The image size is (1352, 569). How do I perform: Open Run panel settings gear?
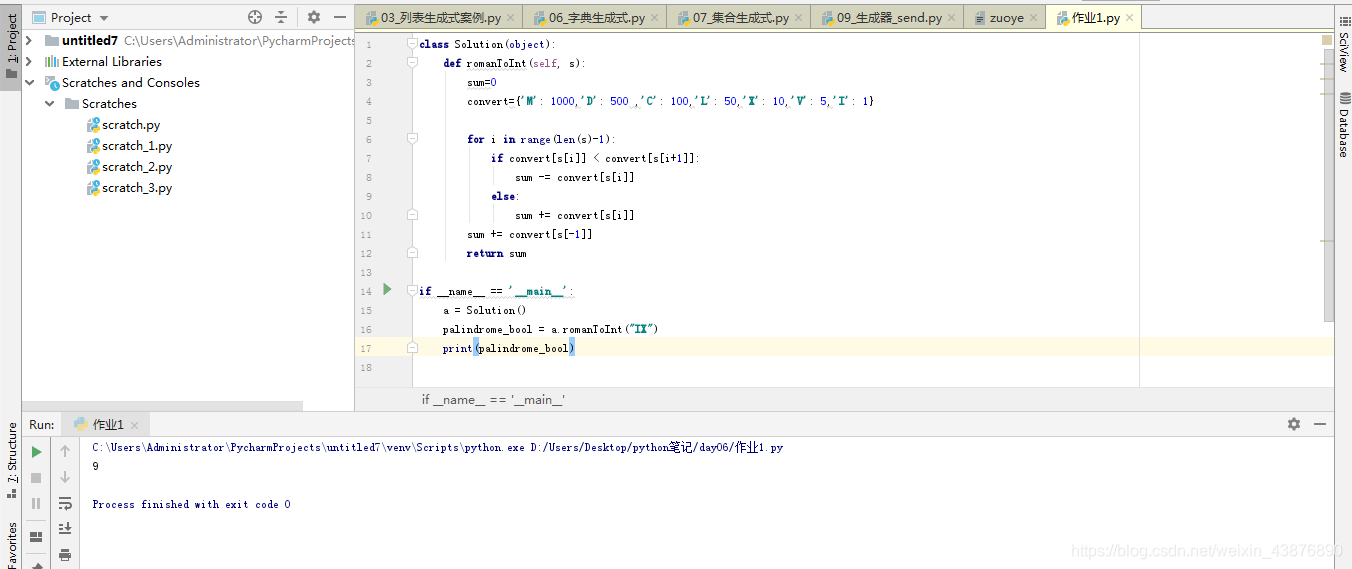coord(1294,424)
